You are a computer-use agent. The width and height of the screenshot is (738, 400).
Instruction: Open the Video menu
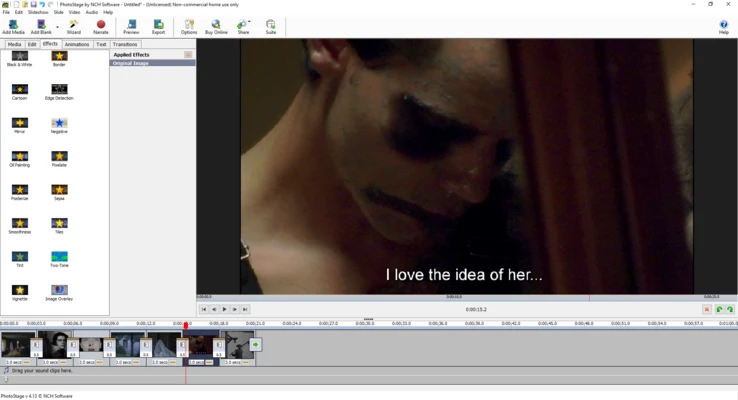(x=74, y=12)
